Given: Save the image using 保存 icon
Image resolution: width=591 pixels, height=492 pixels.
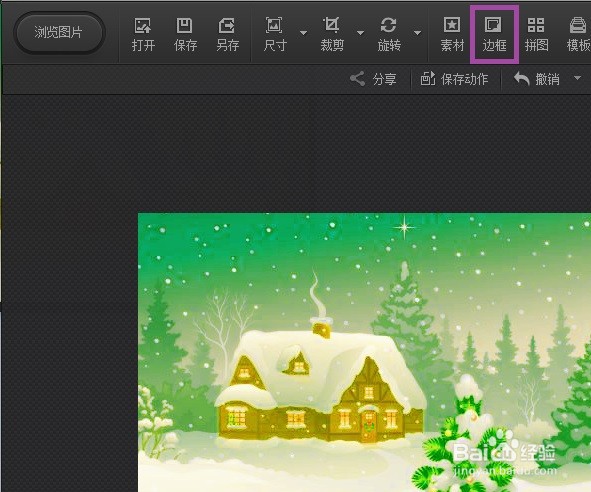Looking at the screenshot, I should 185,34.
